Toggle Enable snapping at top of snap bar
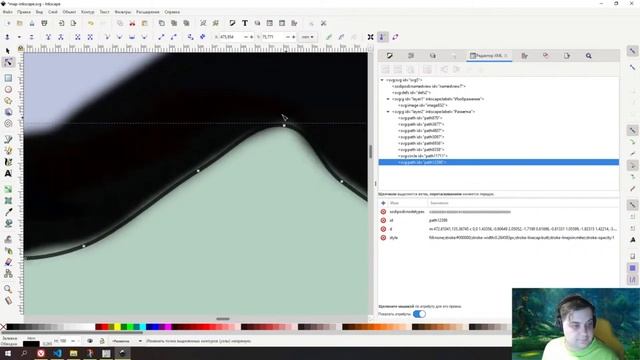Viewport: 640px width, 360px height. [x=632, y=51]
